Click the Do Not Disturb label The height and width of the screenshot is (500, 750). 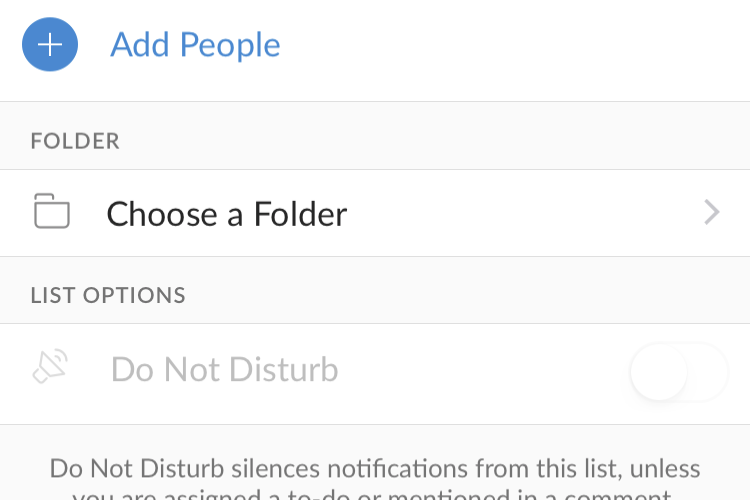[224, 370]
